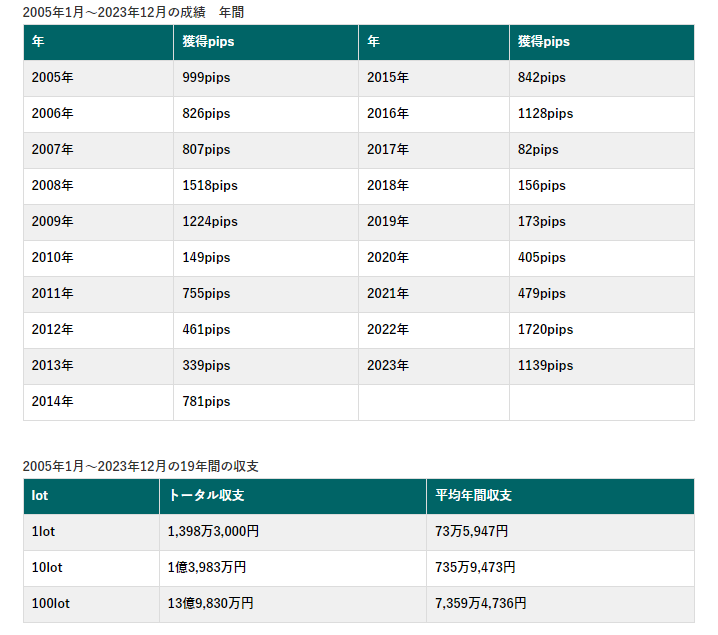The height and width of the screenshot is (635, 718).
Task: Click the 2014年 year cell
Action: (53, 402)
